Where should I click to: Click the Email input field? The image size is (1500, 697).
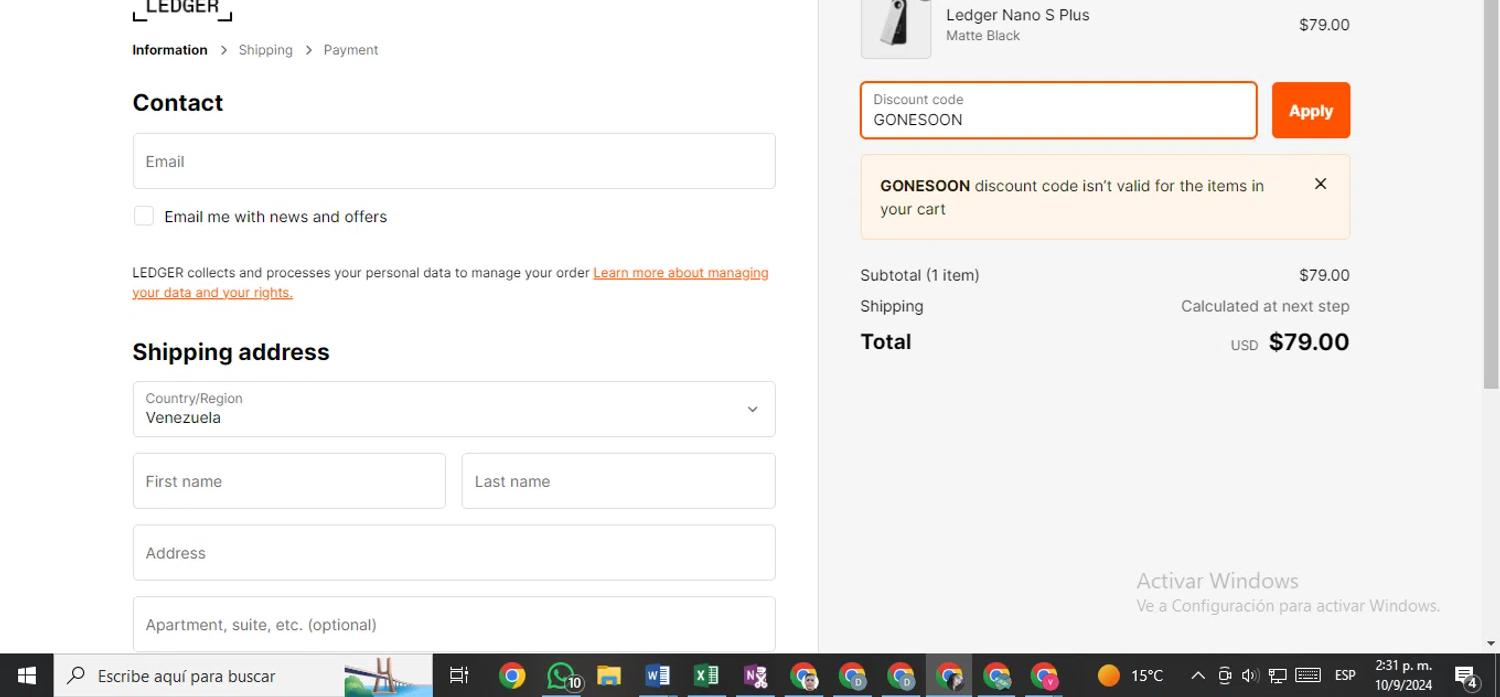[454, 161]
